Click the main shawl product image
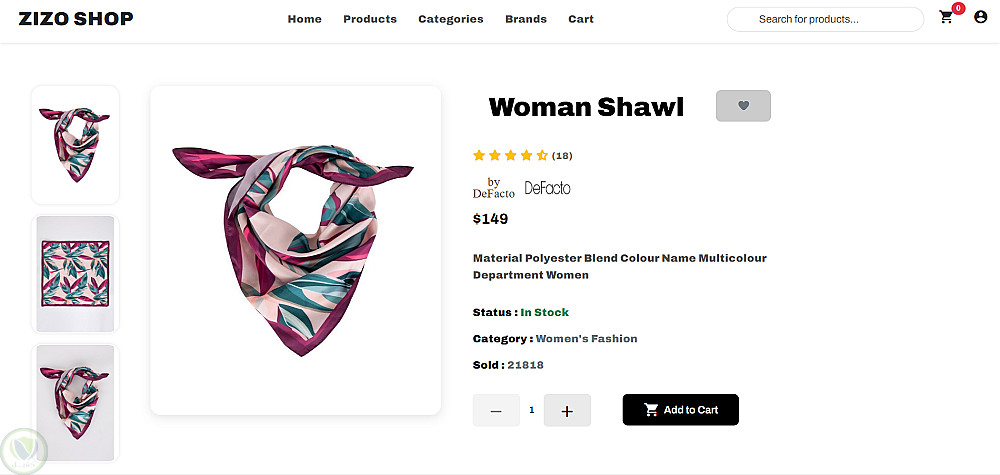Screen dimensions: 1000x475 click(295, 250)
